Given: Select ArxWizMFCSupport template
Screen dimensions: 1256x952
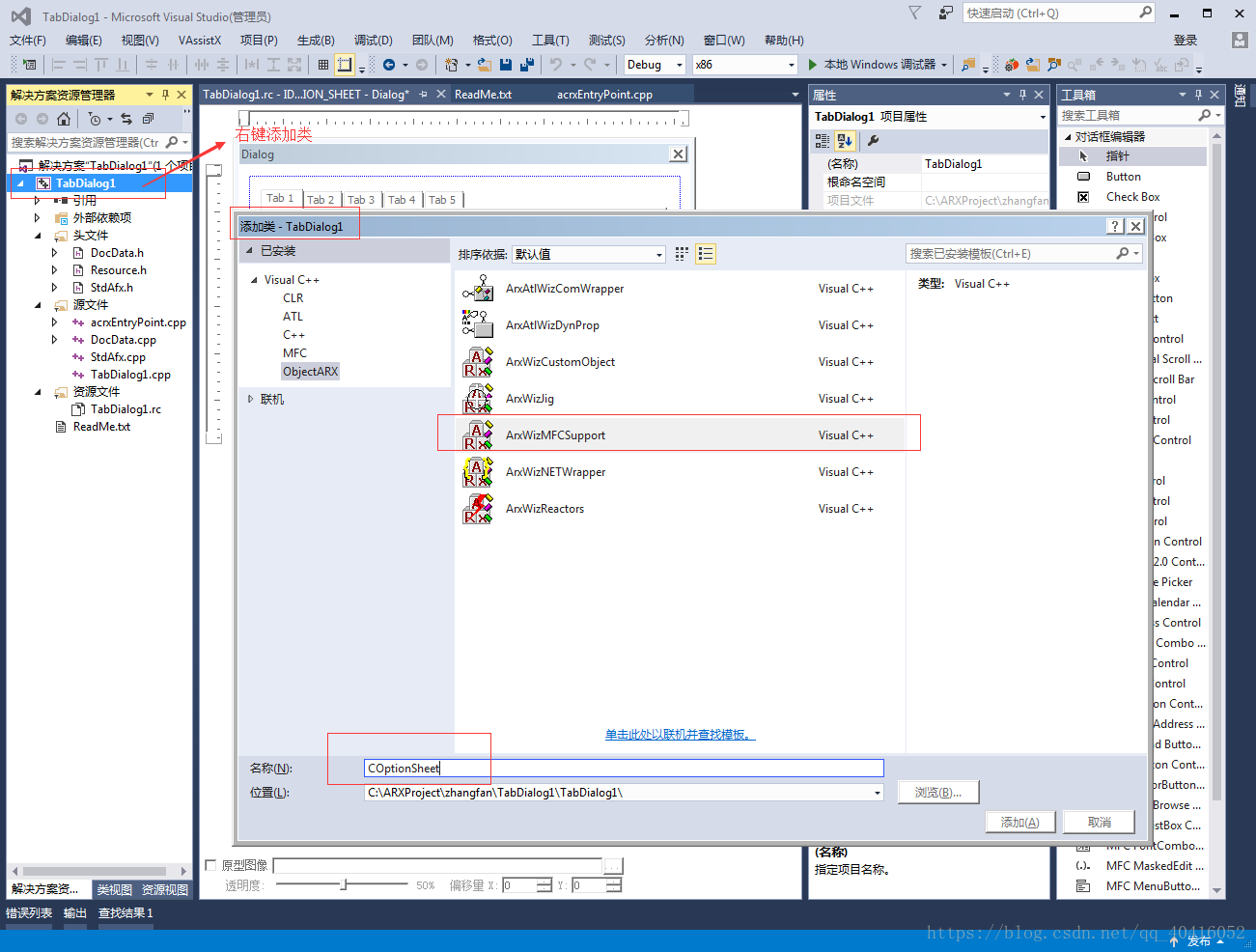Looking at the screenshot, I should (680, 434).
